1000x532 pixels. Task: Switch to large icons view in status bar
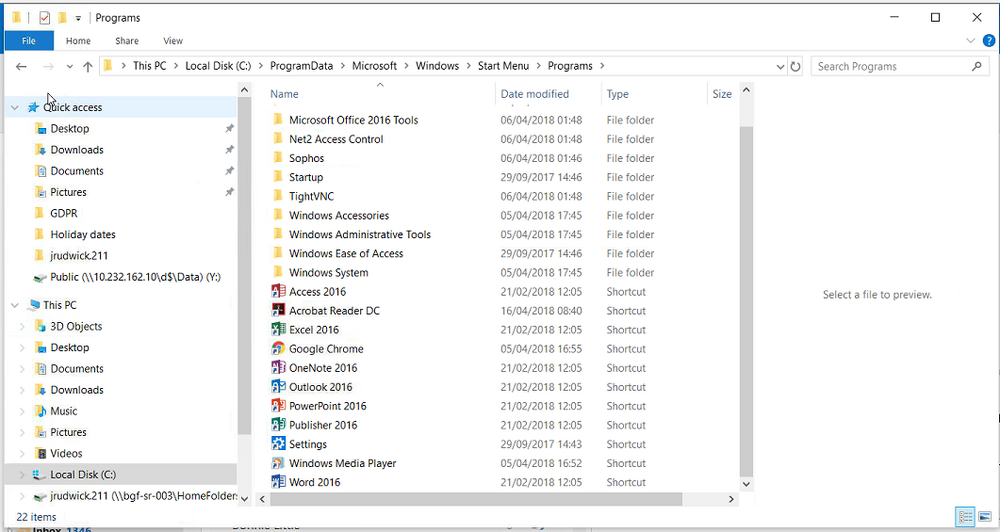[985, 517]
